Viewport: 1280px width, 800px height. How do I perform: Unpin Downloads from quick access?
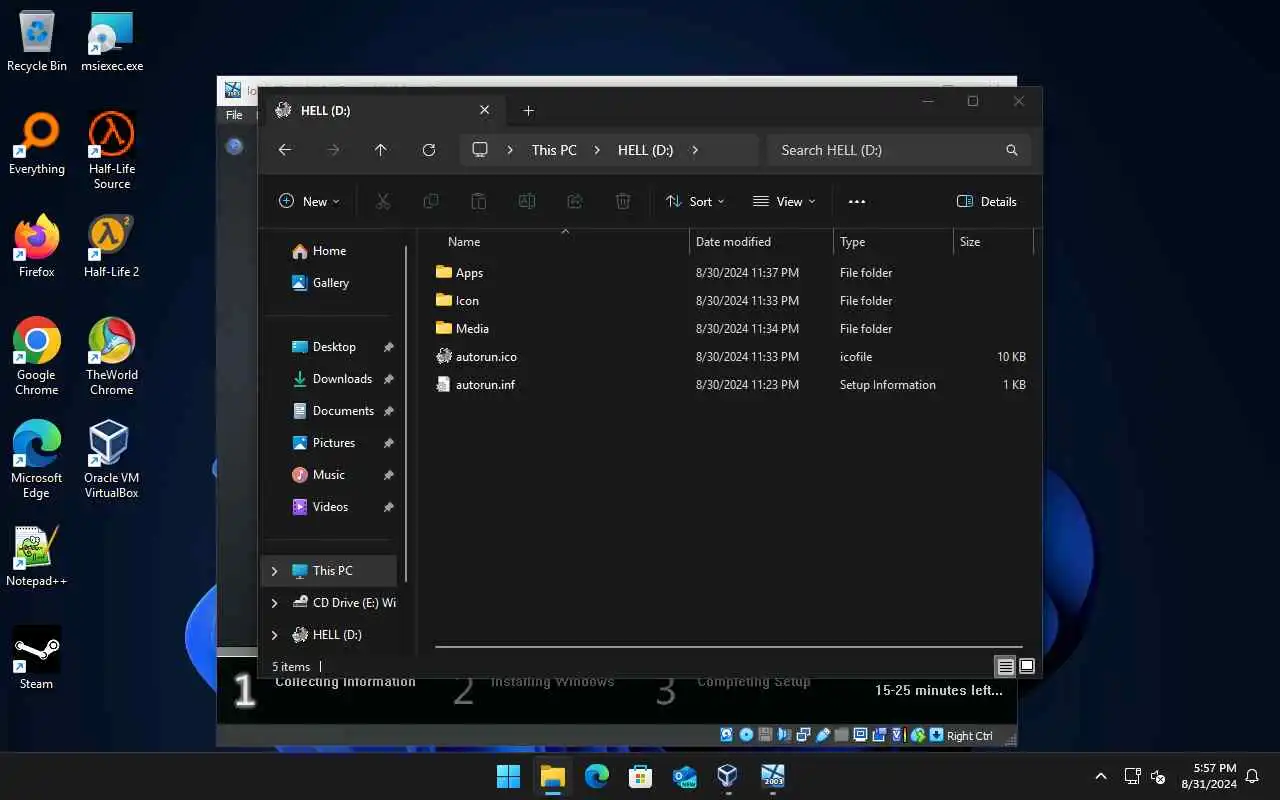pos(389,379)
